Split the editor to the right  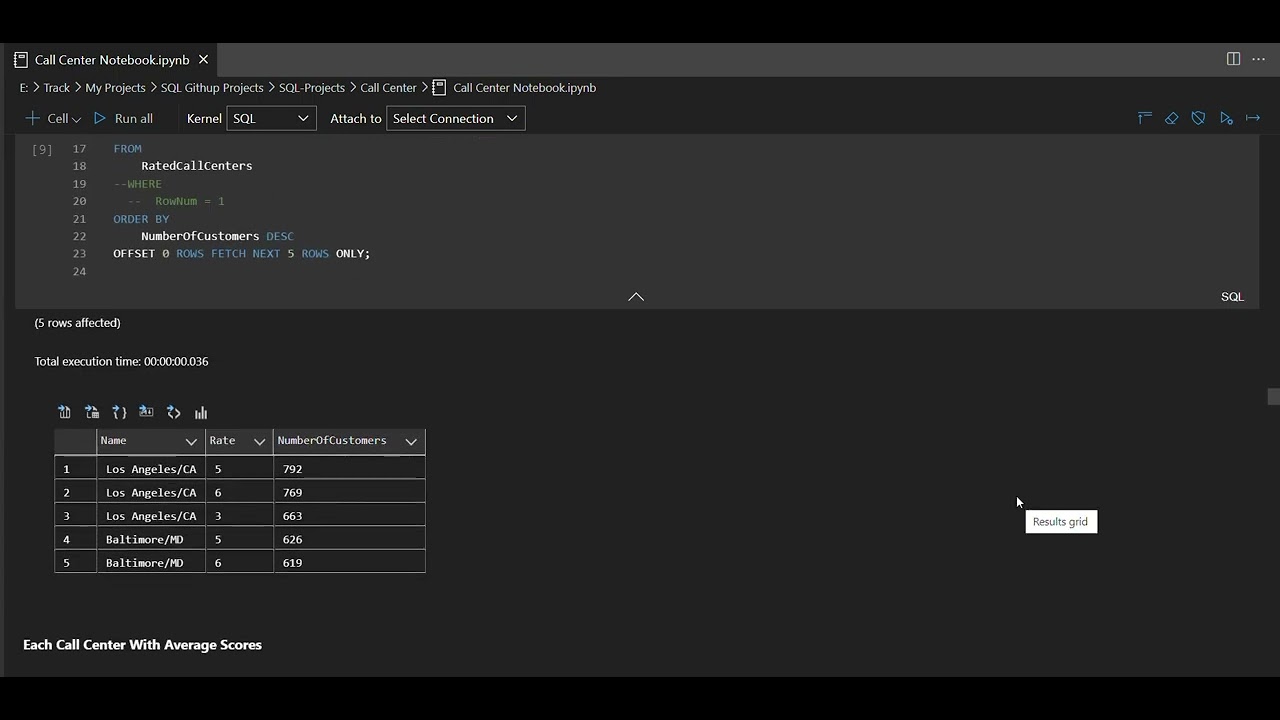(1233, 59)
